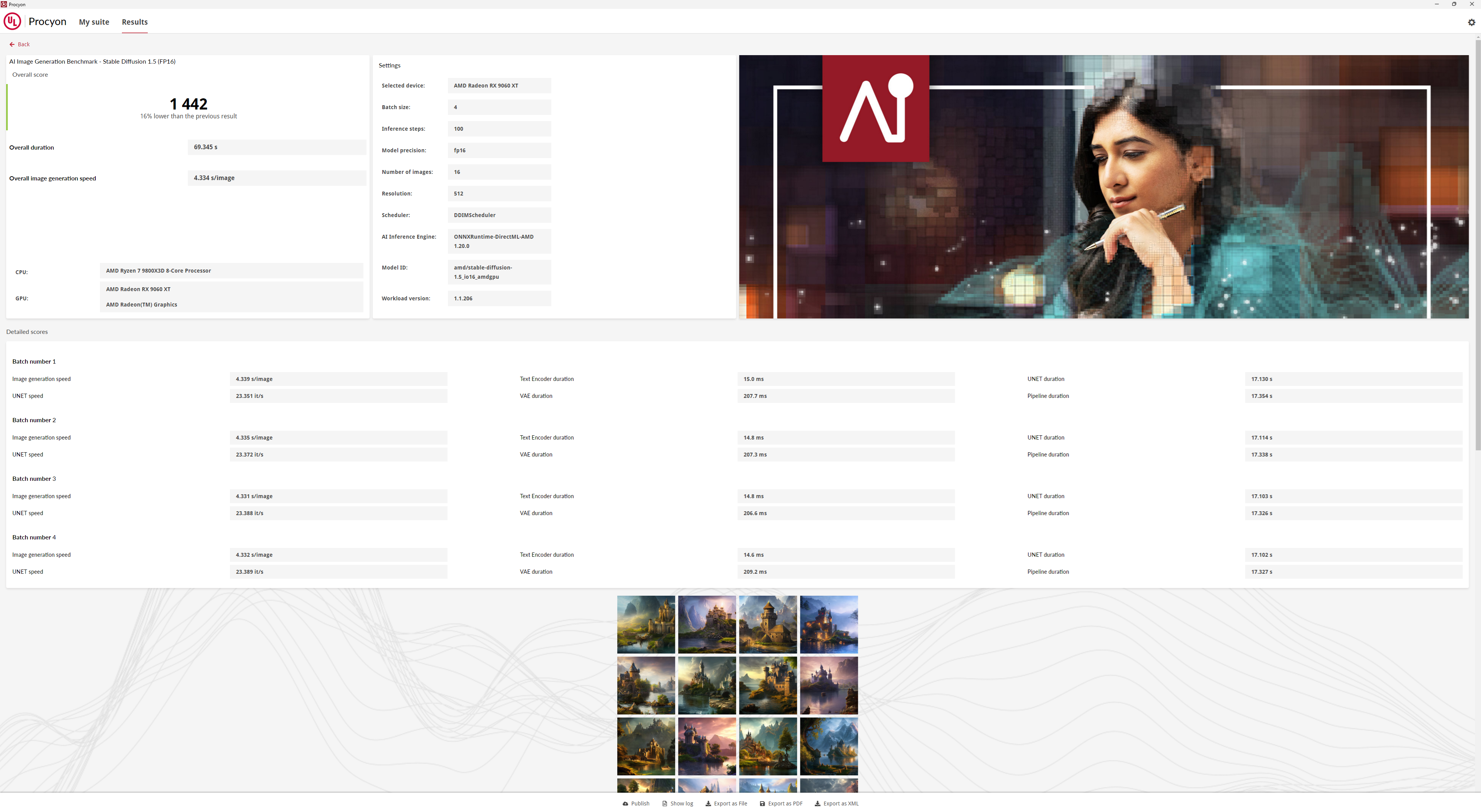Screen dimensions: 1481x812
Task: Open the settings gear icon
Action: point(1471,22)
